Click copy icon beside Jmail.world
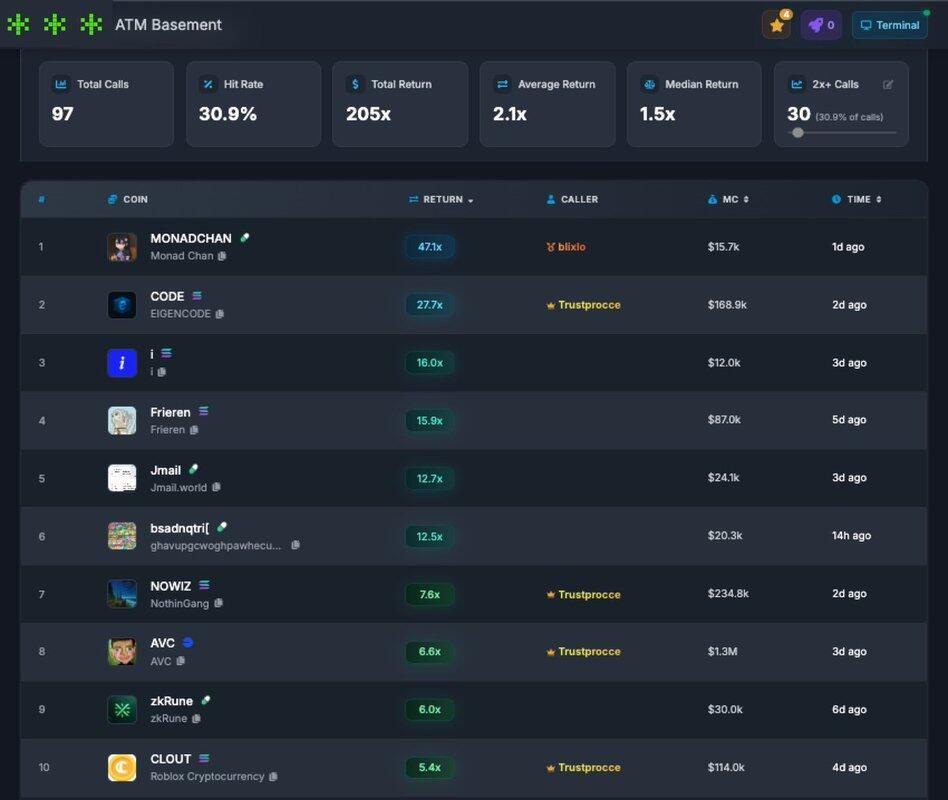The width and height of the screenshot is (948, 800). pos(216,487)
